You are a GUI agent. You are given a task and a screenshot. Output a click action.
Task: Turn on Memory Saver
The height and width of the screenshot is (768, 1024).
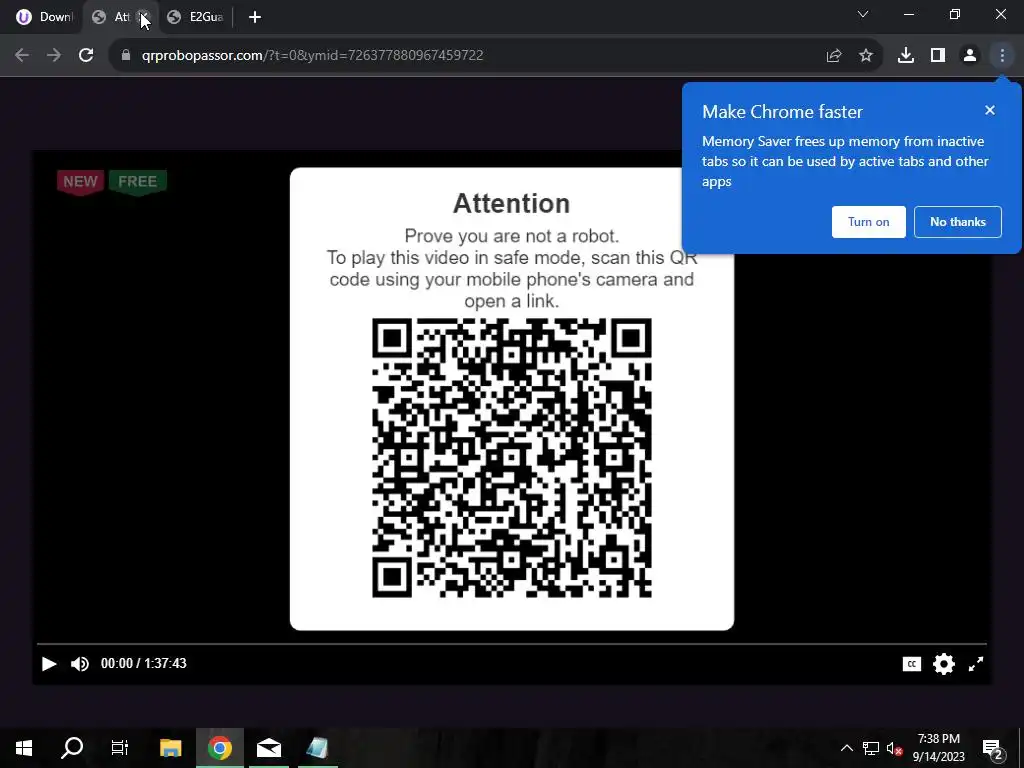pos(869,222)
